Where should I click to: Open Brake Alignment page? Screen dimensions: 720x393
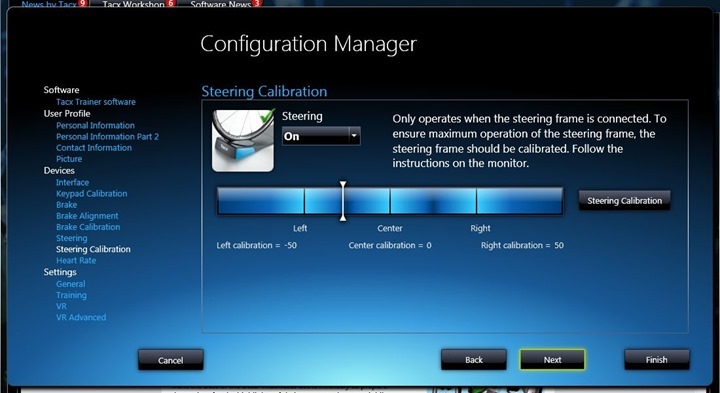tap(87, 216)
